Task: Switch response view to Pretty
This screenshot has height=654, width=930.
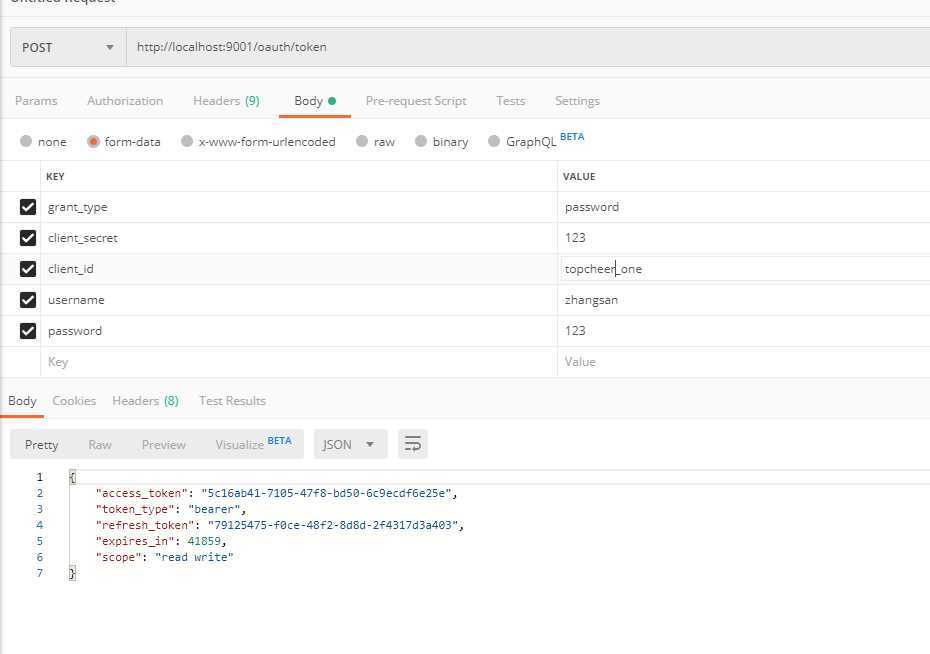Action: pos(42,445)
